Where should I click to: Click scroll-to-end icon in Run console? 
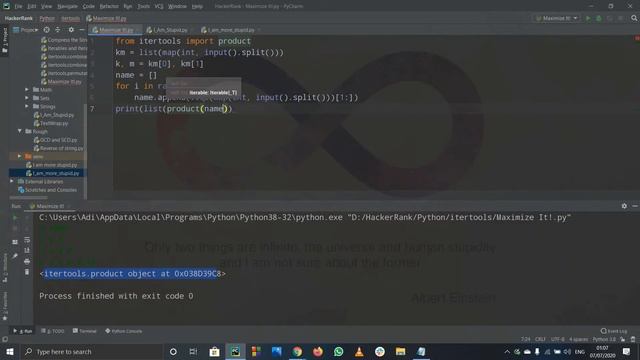click(x=27, y=250)
